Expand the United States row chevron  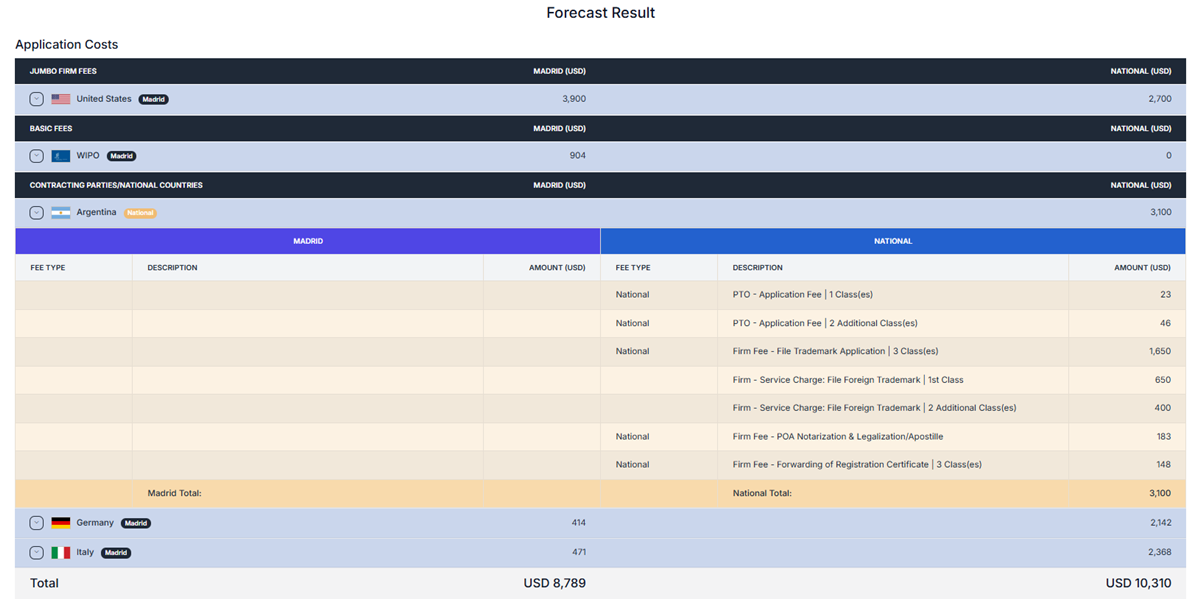tap(36, 99)
